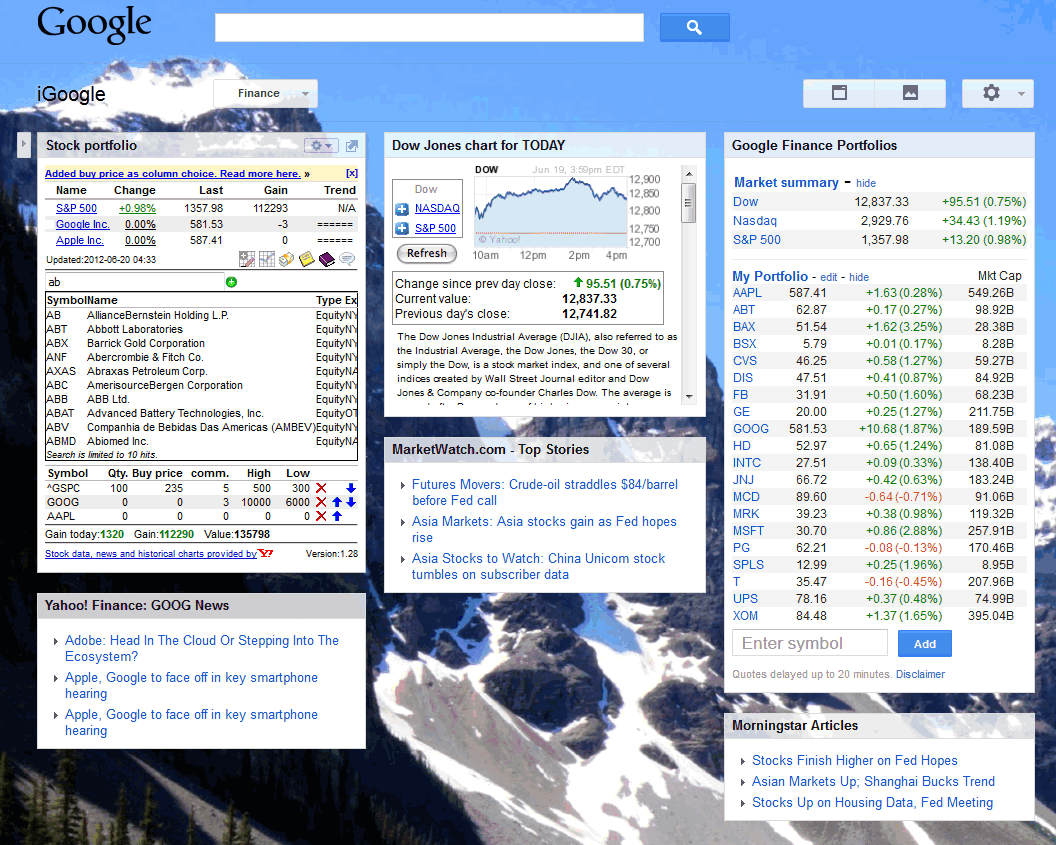The height and width of the screenshot is (845, 1056).
Task: Click the green add symbol plus icon
Action: (x=232, y=282)
